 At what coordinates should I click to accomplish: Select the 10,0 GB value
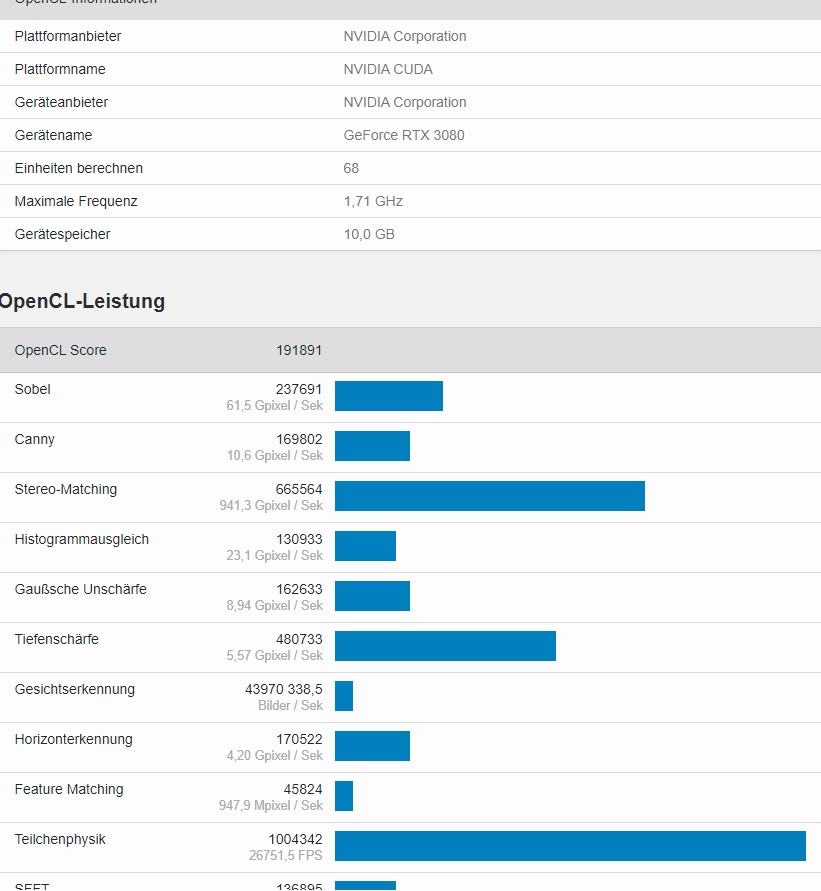pos(369,234)
